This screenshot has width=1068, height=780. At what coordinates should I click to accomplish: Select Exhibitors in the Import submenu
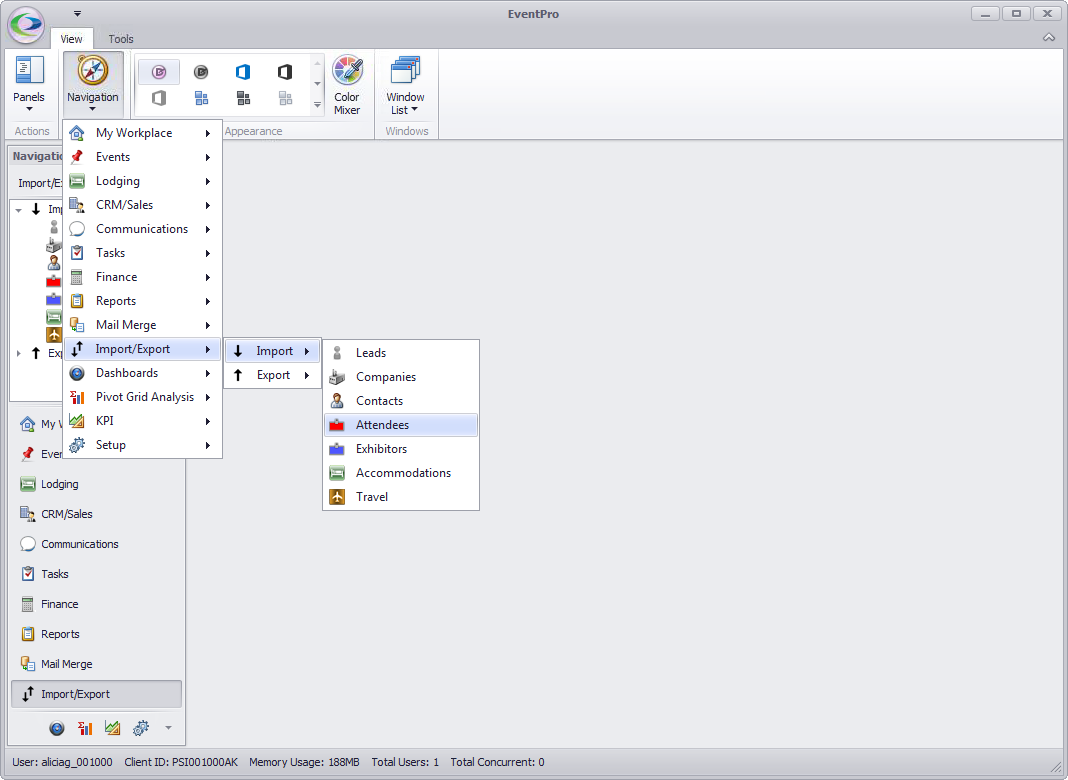(401, 448)
